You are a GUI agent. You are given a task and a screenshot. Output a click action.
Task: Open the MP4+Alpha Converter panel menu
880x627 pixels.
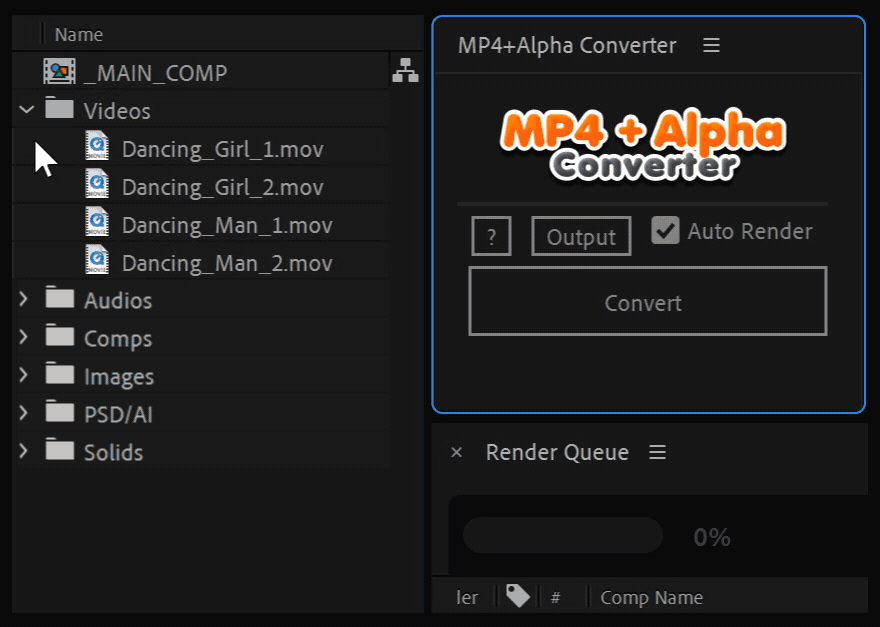pyautogui.click(x=711, y=45)
